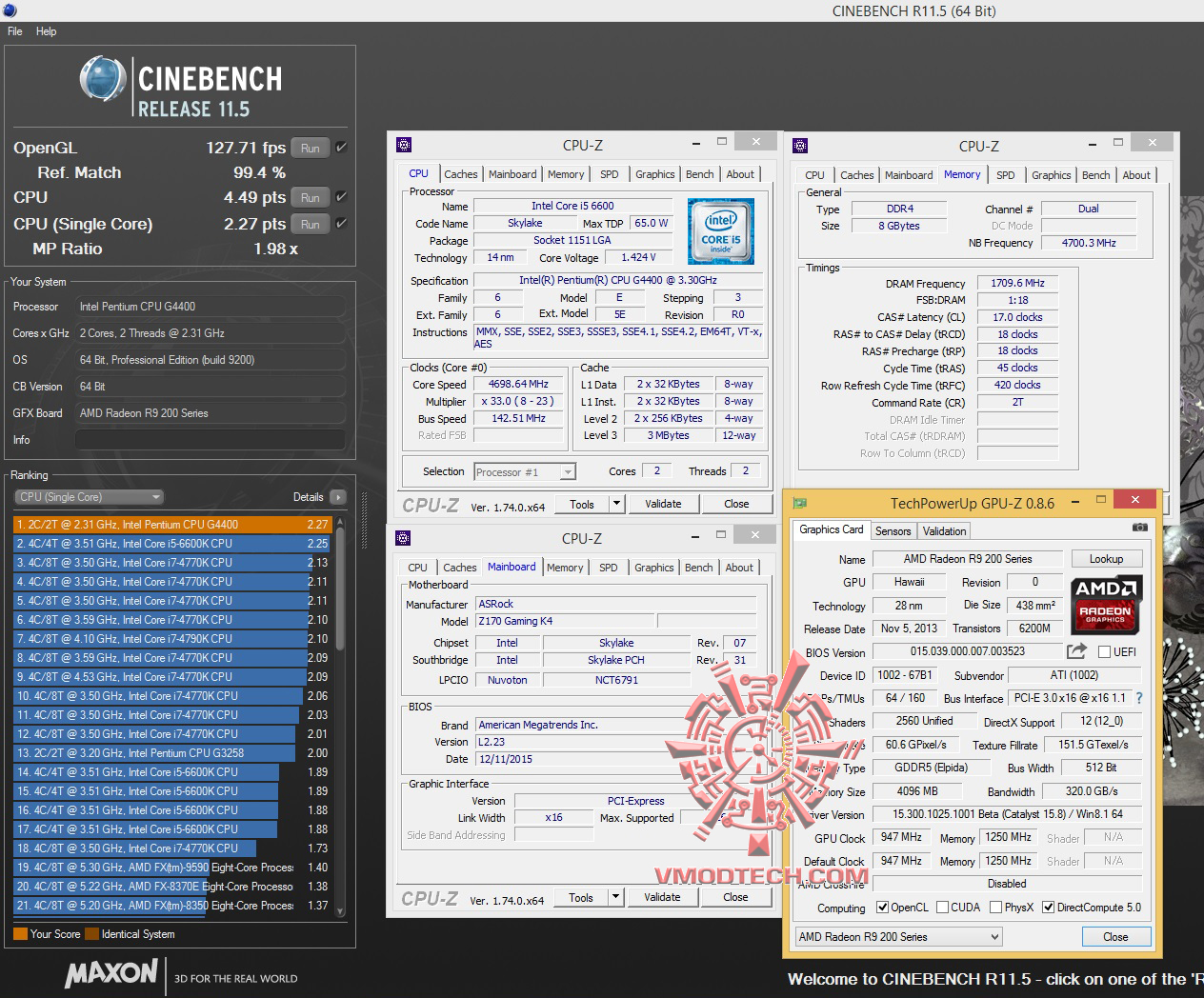Take a GPU-Z screenshot with camera icon
The image size is (1204, 998).
click(x=1139, y=528)
